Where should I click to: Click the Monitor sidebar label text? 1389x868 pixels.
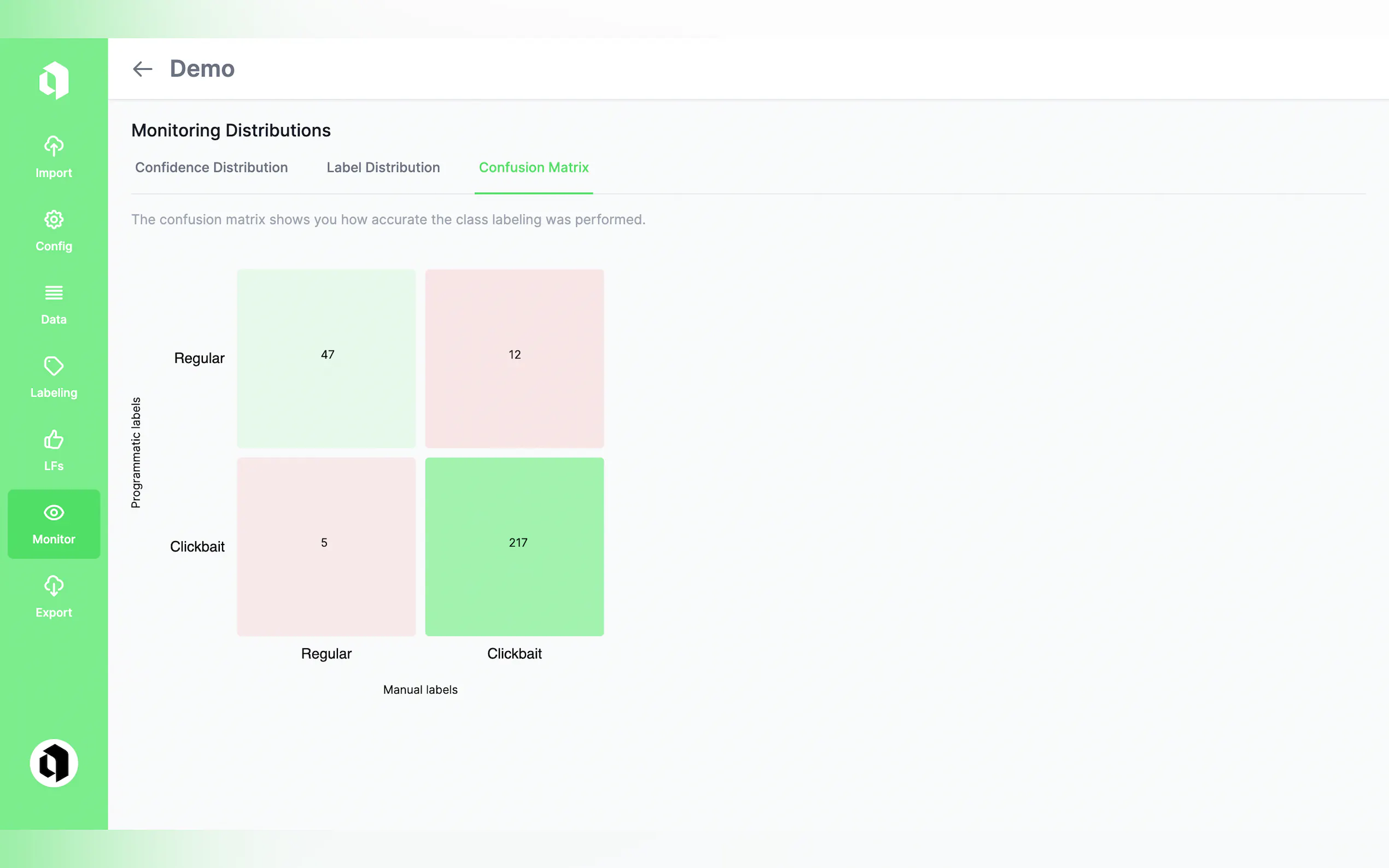tap(54, 539)
